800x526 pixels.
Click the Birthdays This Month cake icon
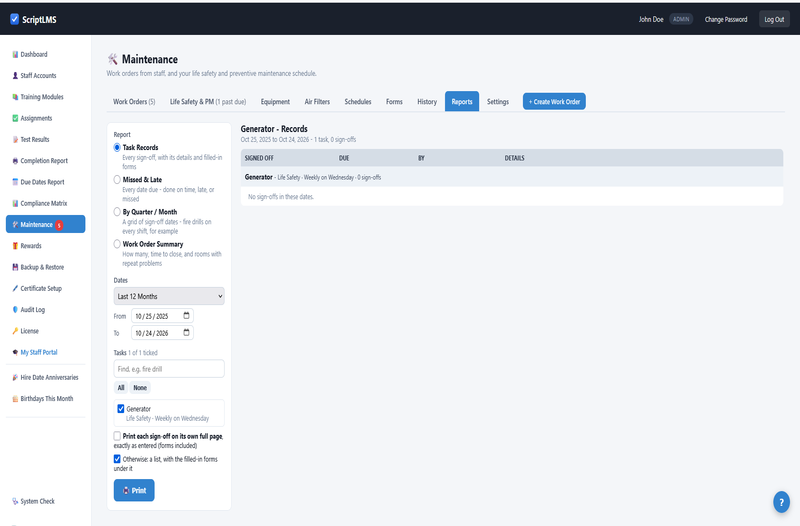point(15,399)
